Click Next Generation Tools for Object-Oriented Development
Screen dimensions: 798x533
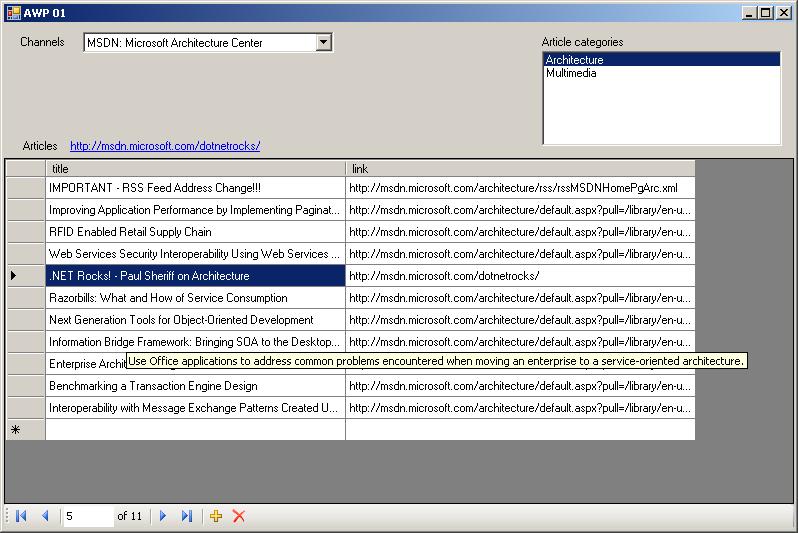[x=195, y=320]
